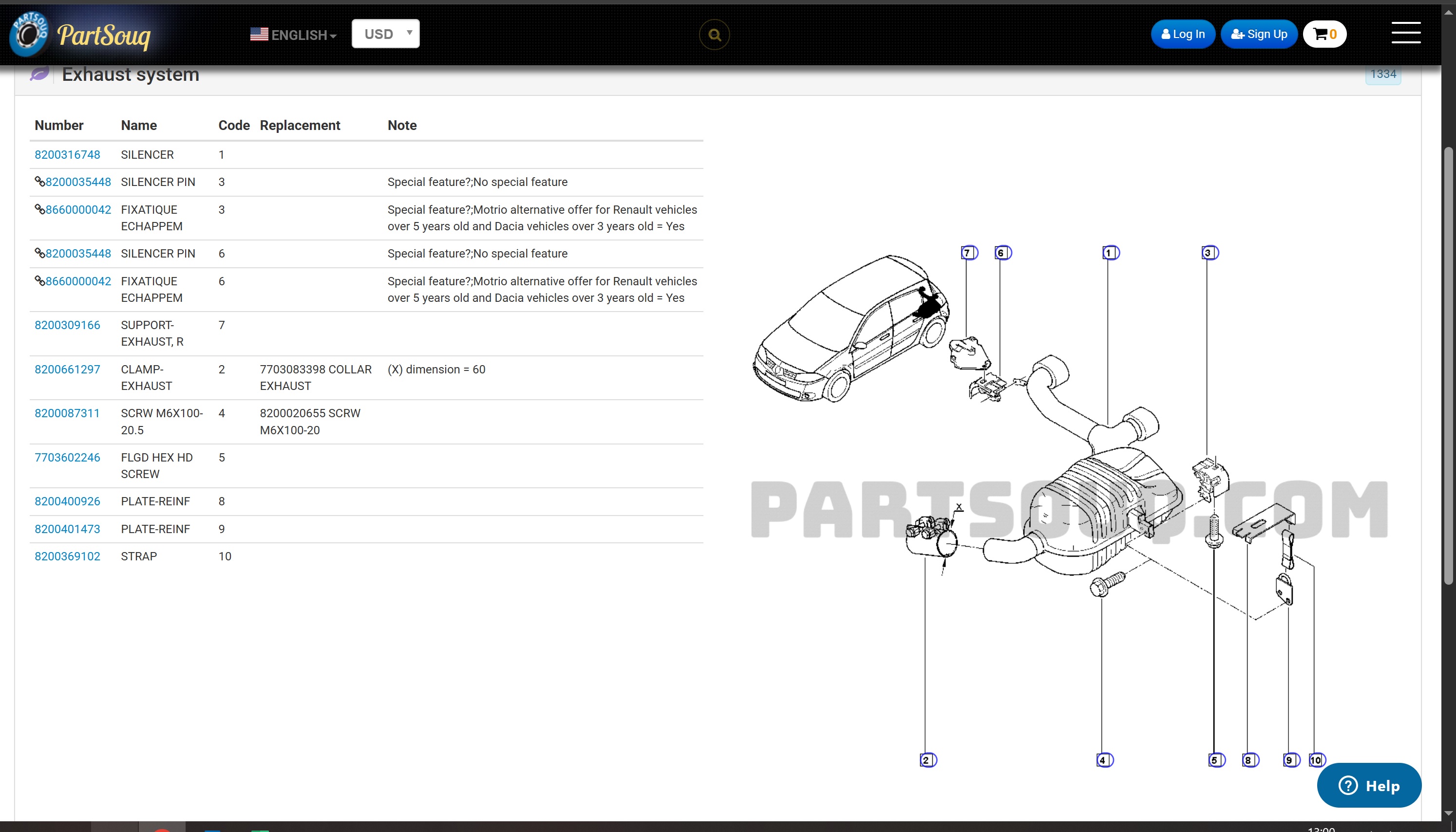The width and height of the screenshot is (1456, 832).
Task: Click the PartSouq logo
Action: click(x=80, y=34)
